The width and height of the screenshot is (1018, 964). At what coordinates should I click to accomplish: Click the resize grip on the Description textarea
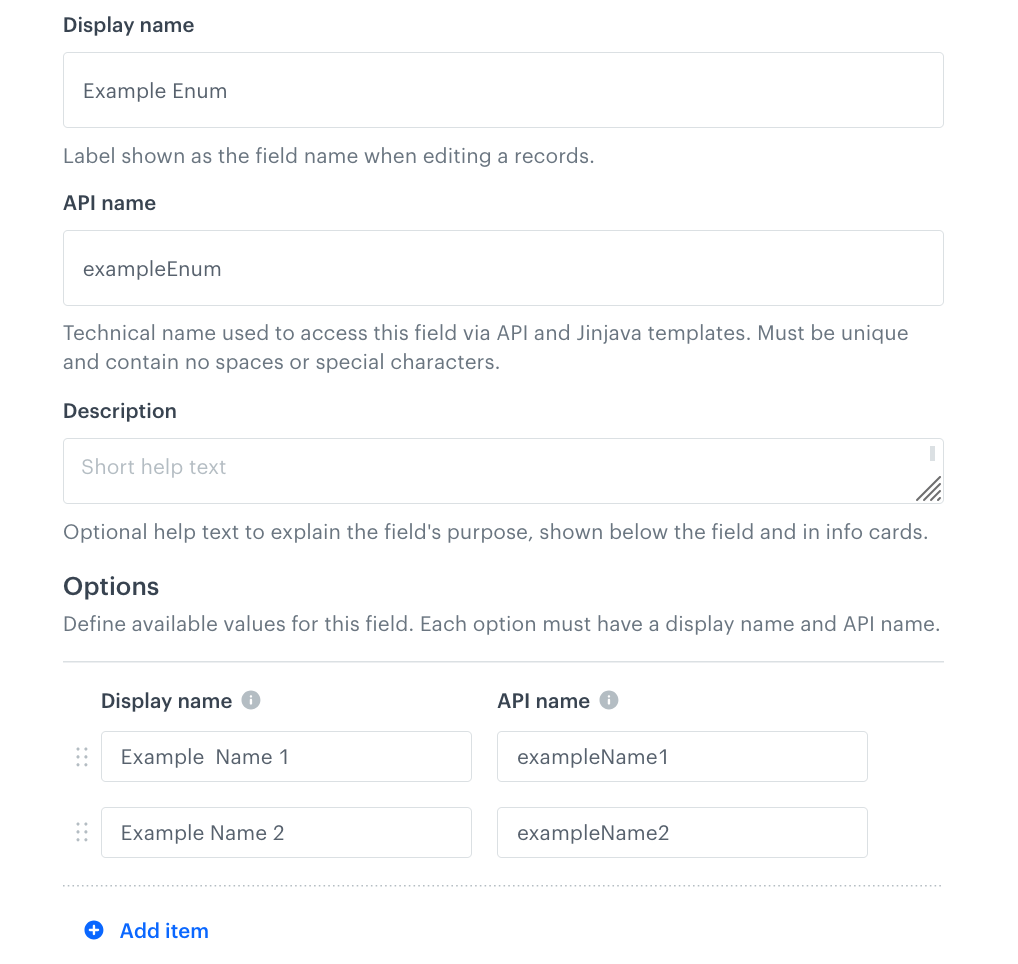coord(930,489)
